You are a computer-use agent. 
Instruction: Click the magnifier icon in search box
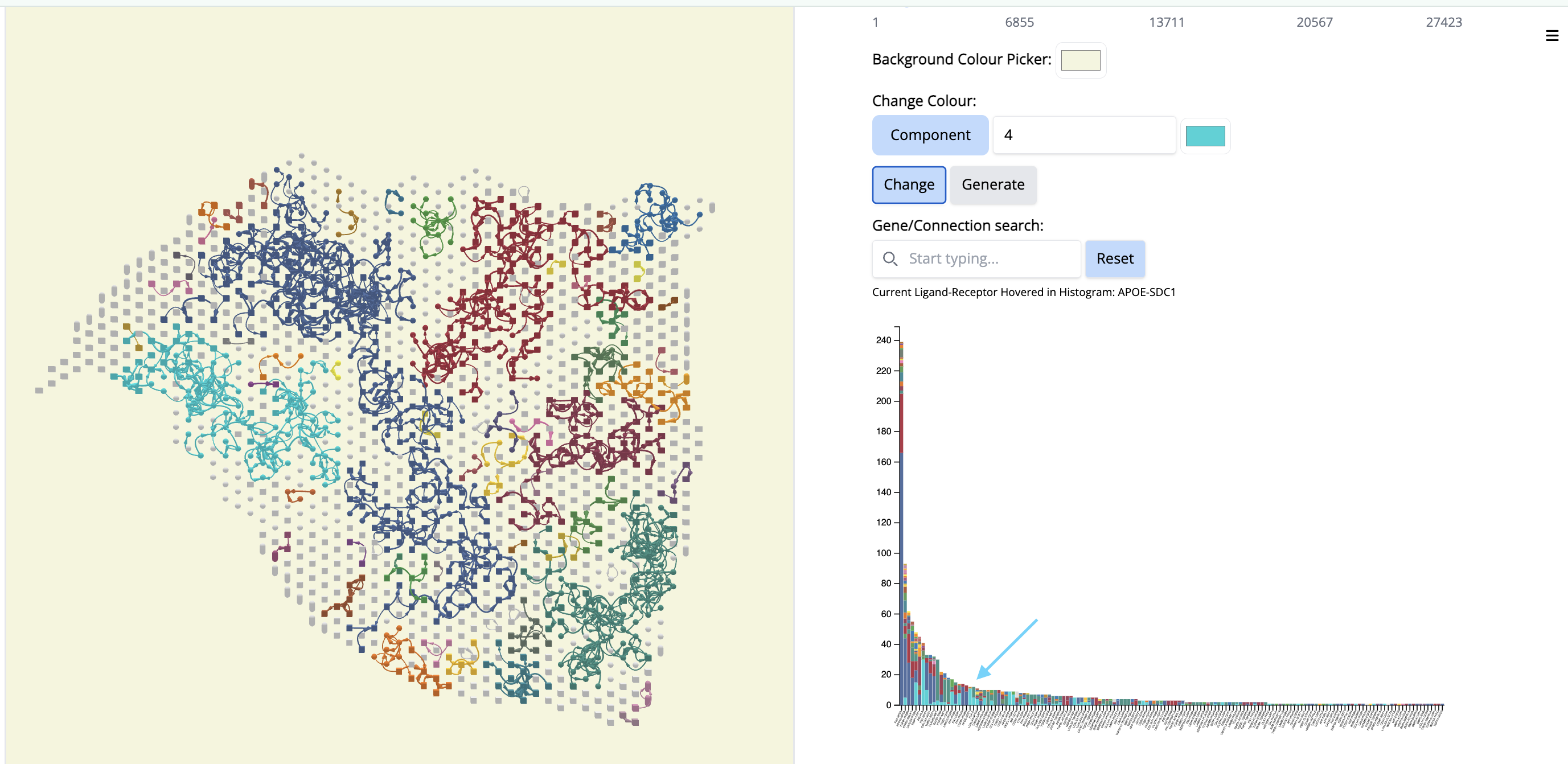click(x=889, y=258)
